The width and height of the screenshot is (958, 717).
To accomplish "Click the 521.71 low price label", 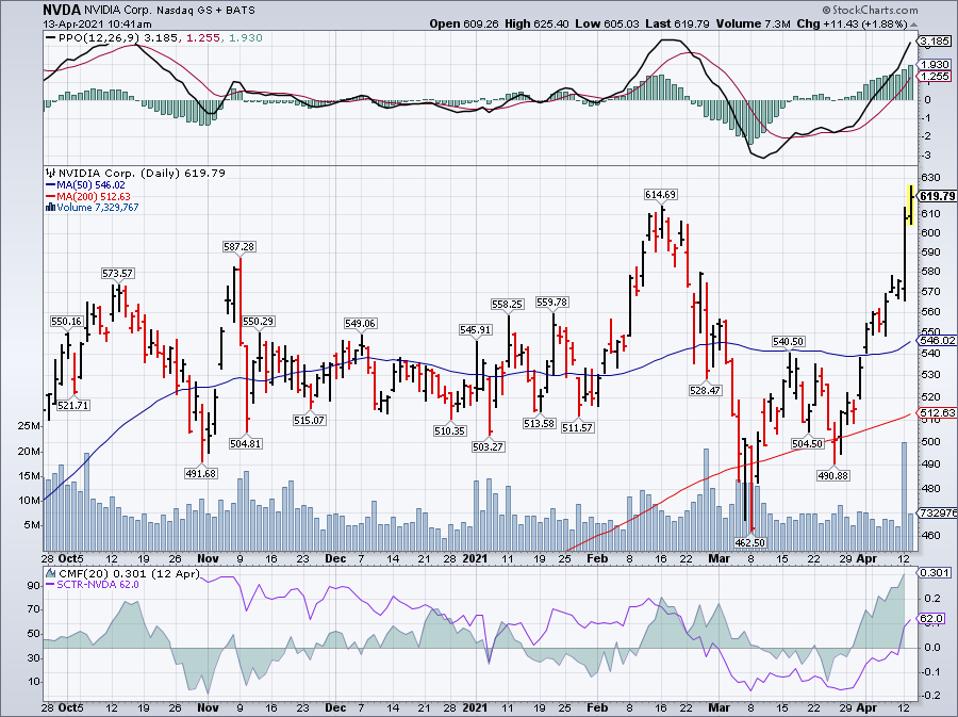I will 73,405.
